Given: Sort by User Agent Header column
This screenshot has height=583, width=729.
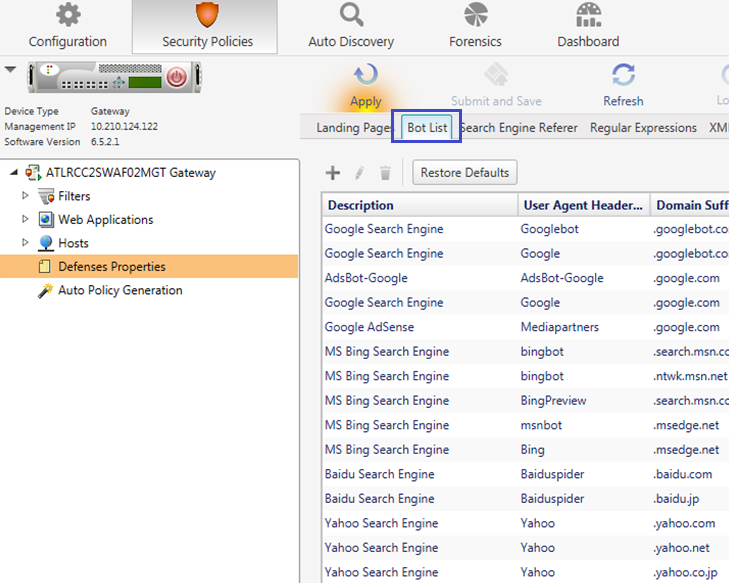Looking at the screenshot, I should click(584, 205).
